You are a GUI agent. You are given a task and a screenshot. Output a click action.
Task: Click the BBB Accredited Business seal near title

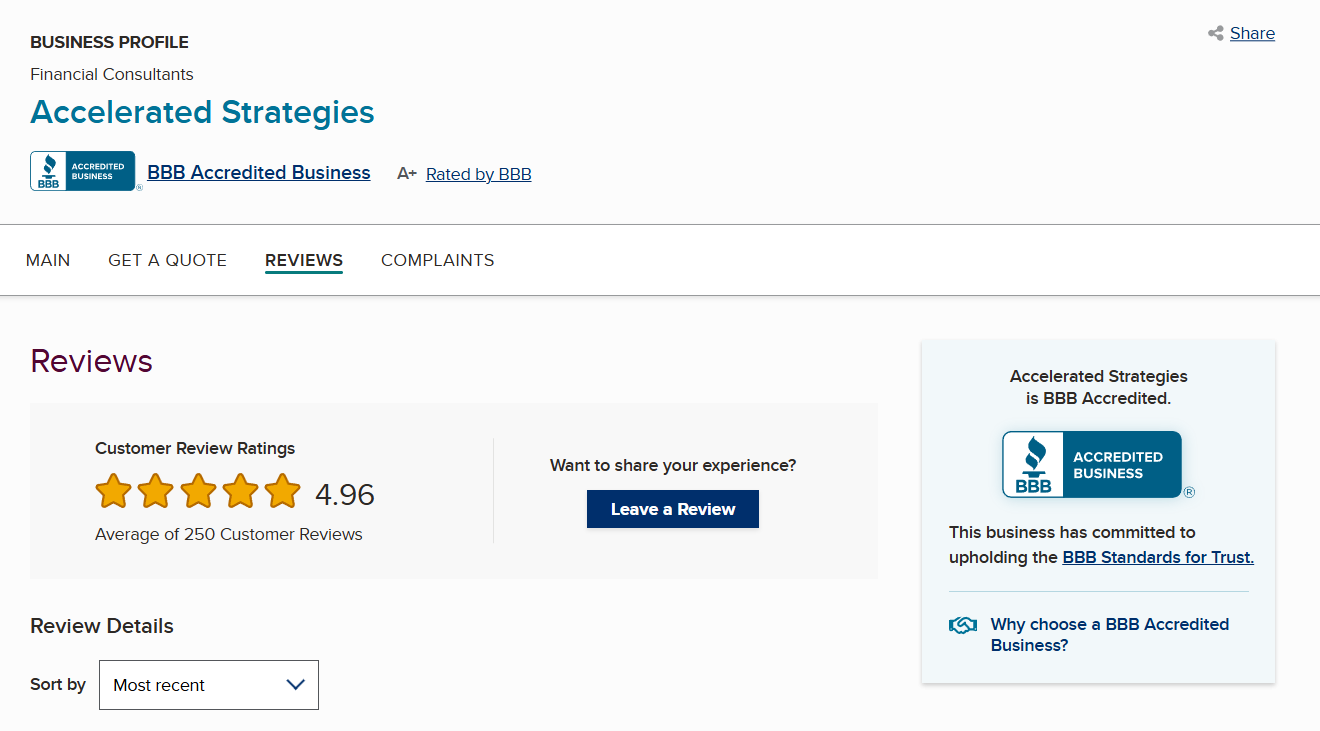(x=83, y=171)
